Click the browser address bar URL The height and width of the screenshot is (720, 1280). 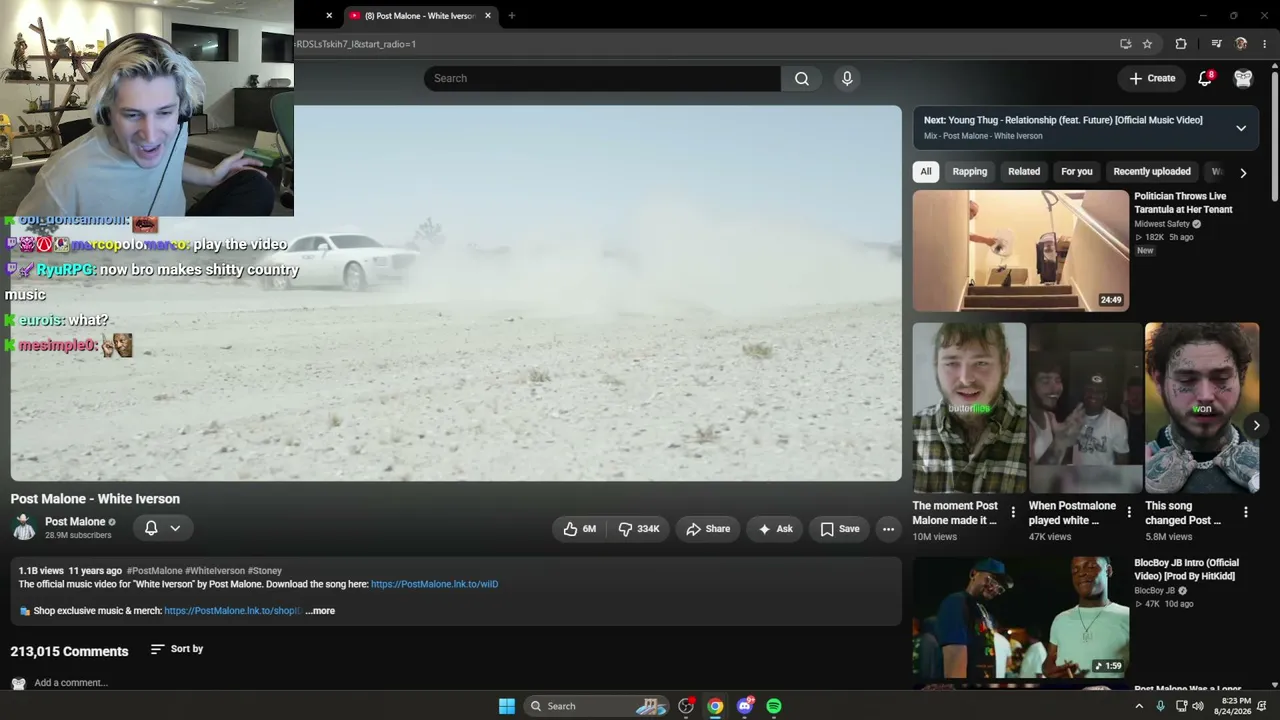[x=355, y=44]
